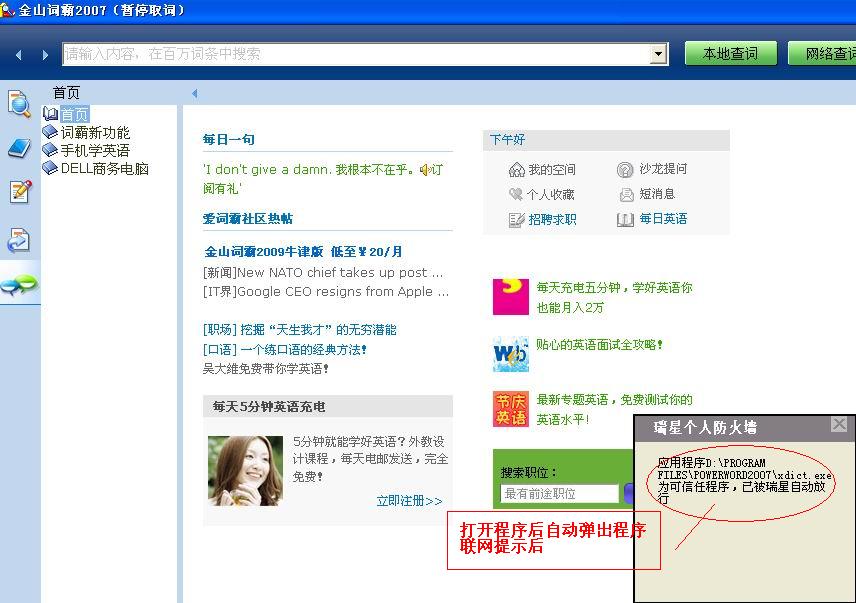The width and height of the screenshot is (856, 603).
Task: Collapse the left panel with triangle arrow
Action: tap(194, 93)
